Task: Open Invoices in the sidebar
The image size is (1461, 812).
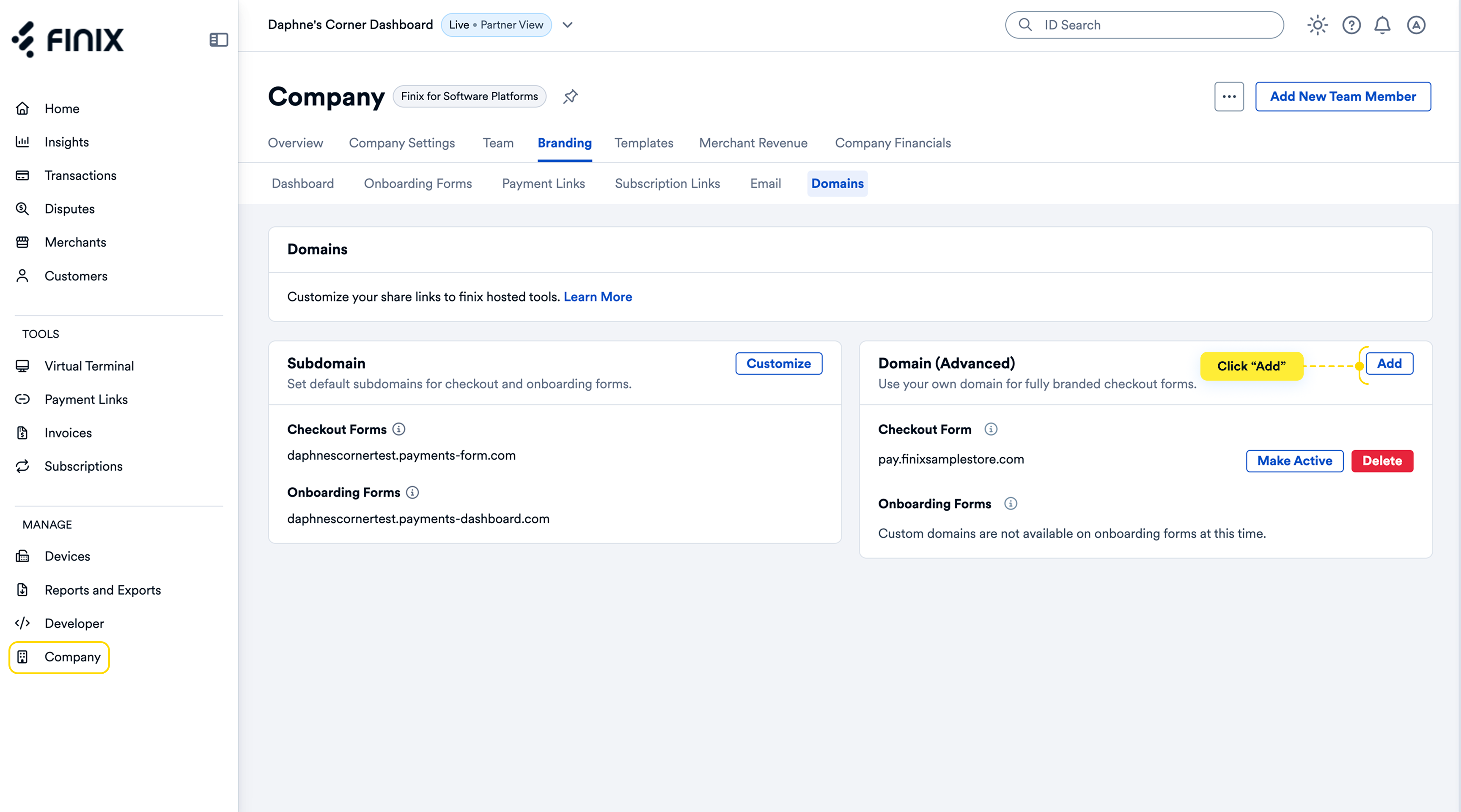Action: click(x=68, y=433)
